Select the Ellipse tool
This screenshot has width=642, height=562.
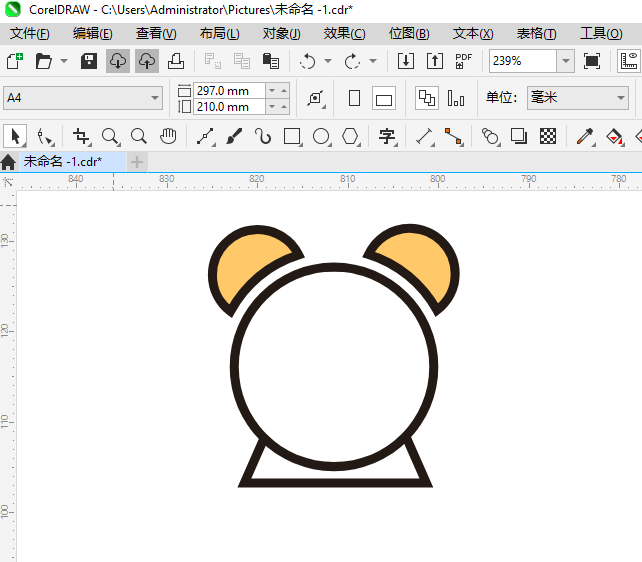[321, 136]
